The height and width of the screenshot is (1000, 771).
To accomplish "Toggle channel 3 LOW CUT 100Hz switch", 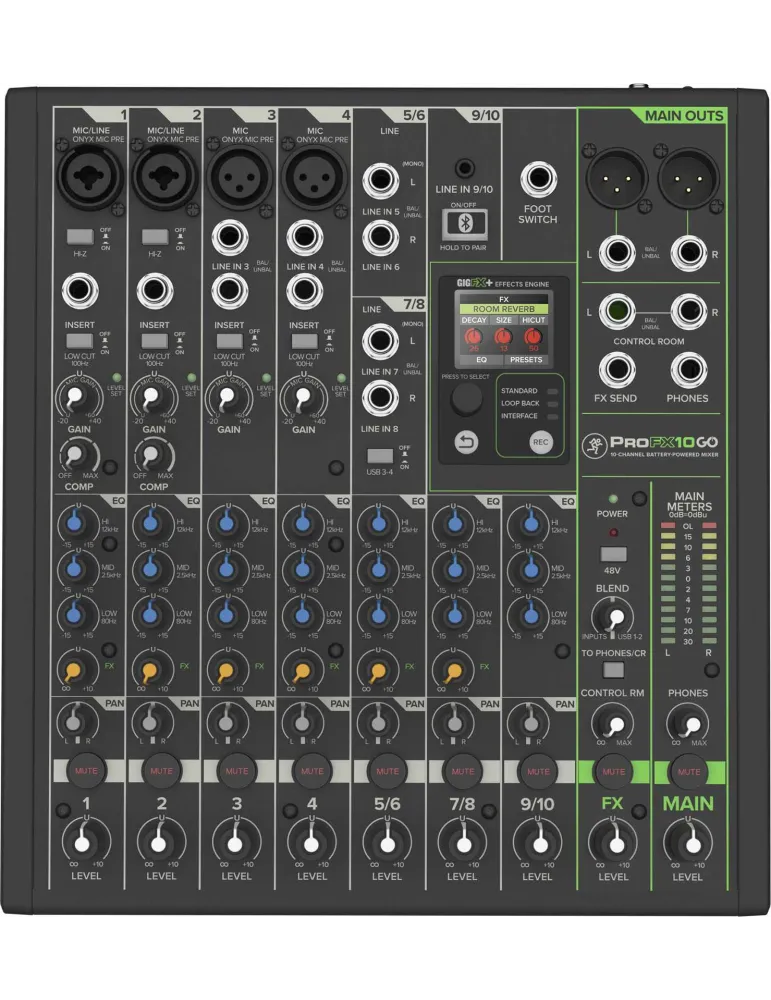I will point(230,341).
